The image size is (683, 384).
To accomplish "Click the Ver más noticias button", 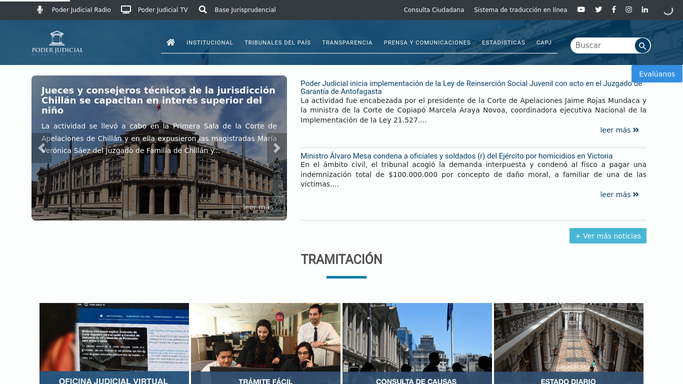I will click(608, 236).
